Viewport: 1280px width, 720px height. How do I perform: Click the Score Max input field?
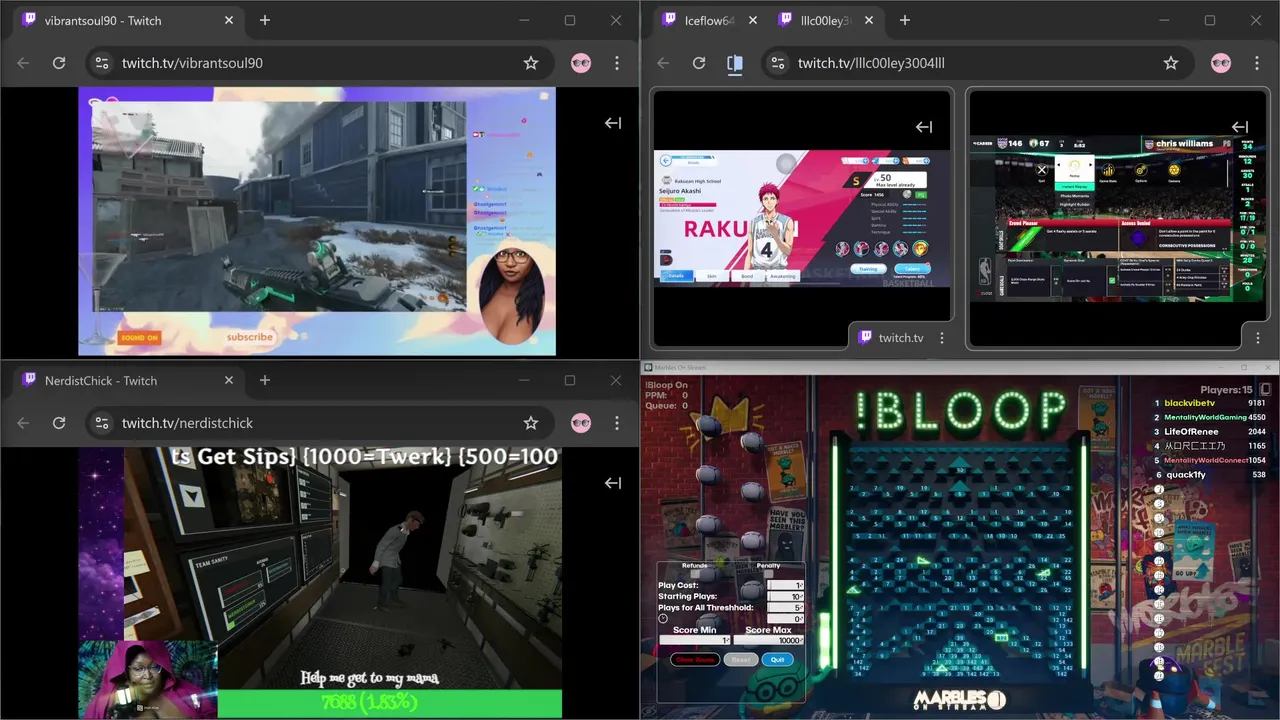(x=768, y=640)
